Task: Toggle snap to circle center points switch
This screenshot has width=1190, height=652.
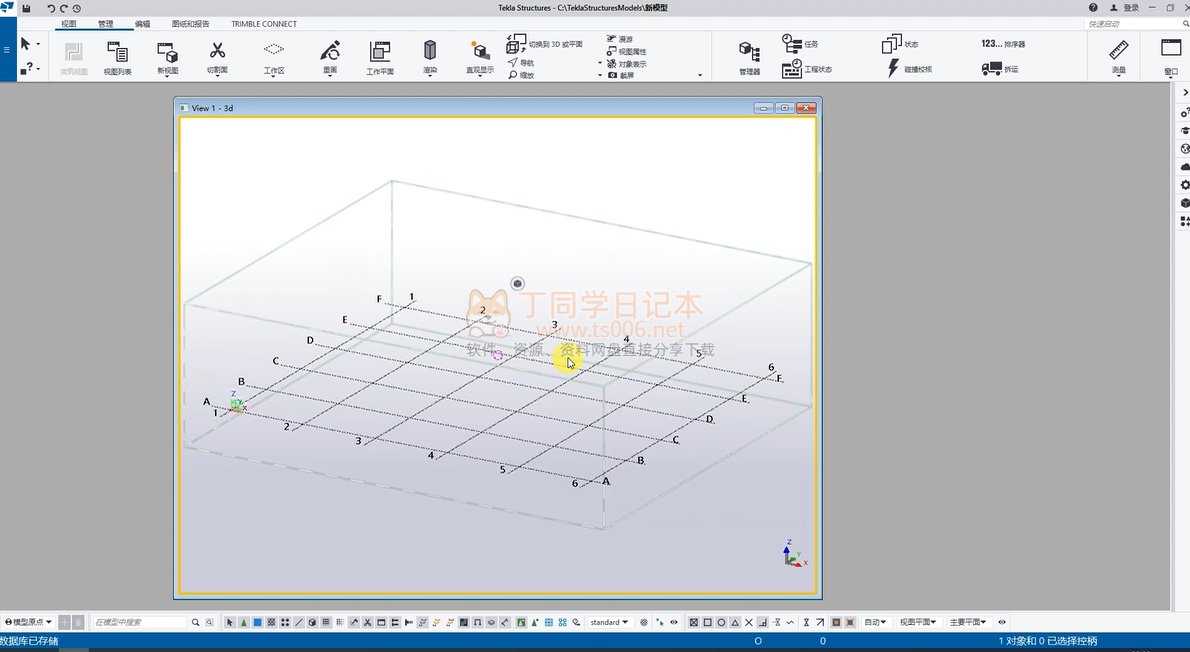Action: coord(721,622)
